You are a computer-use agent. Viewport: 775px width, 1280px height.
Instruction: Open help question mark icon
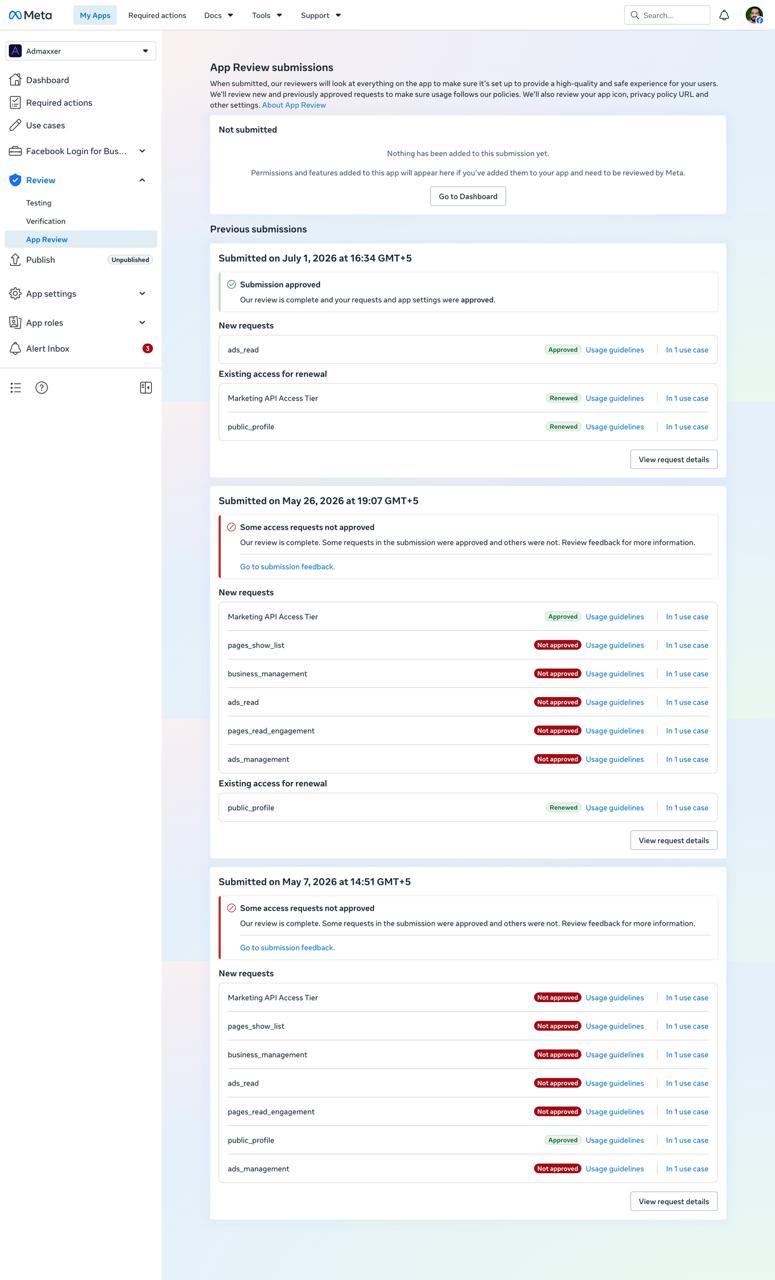[x=42, y=388]
